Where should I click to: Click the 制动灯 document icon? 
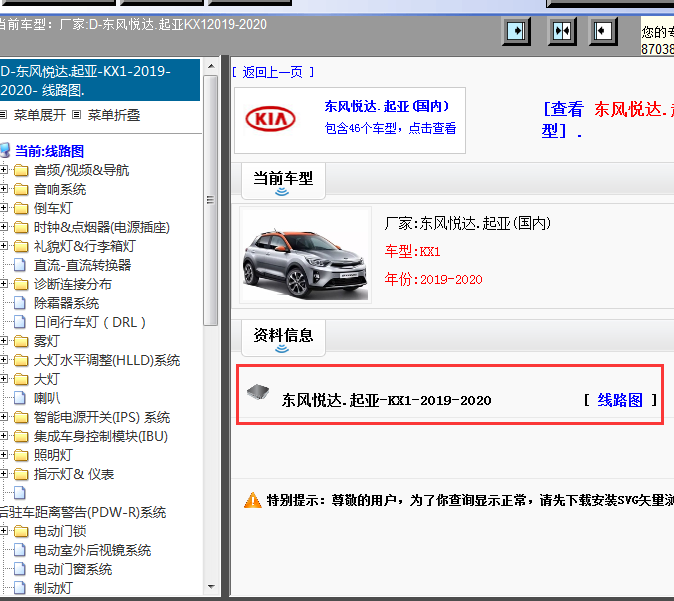pyautogui.click(x=19, y=588)
